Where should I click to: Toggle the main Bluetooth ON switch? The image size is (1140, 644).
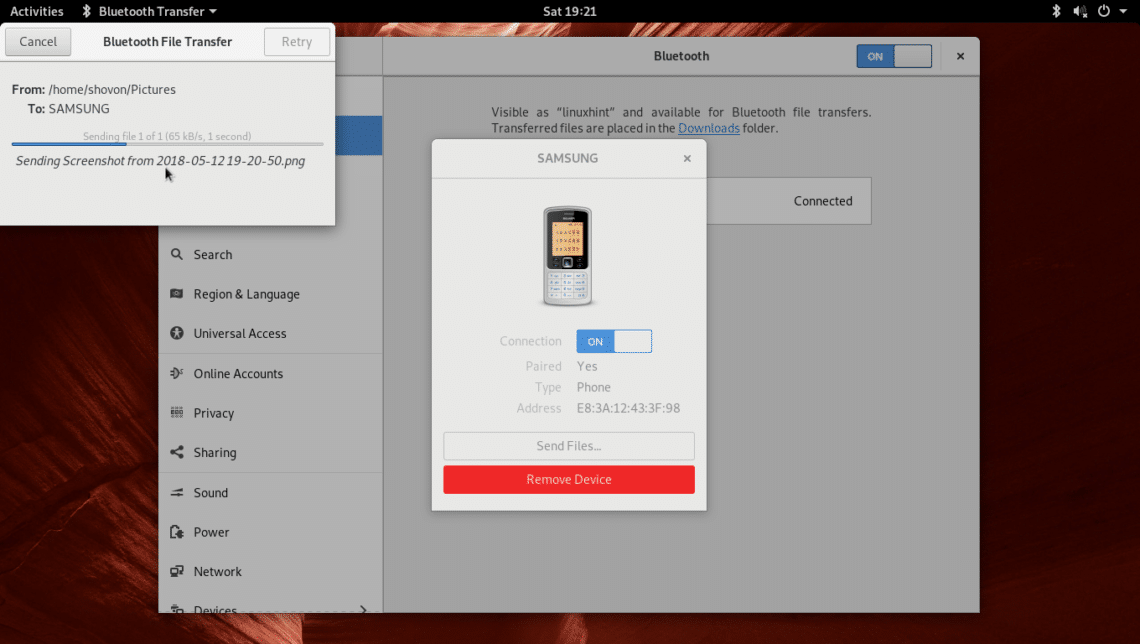pyautogui.click(x=894, y=56)
